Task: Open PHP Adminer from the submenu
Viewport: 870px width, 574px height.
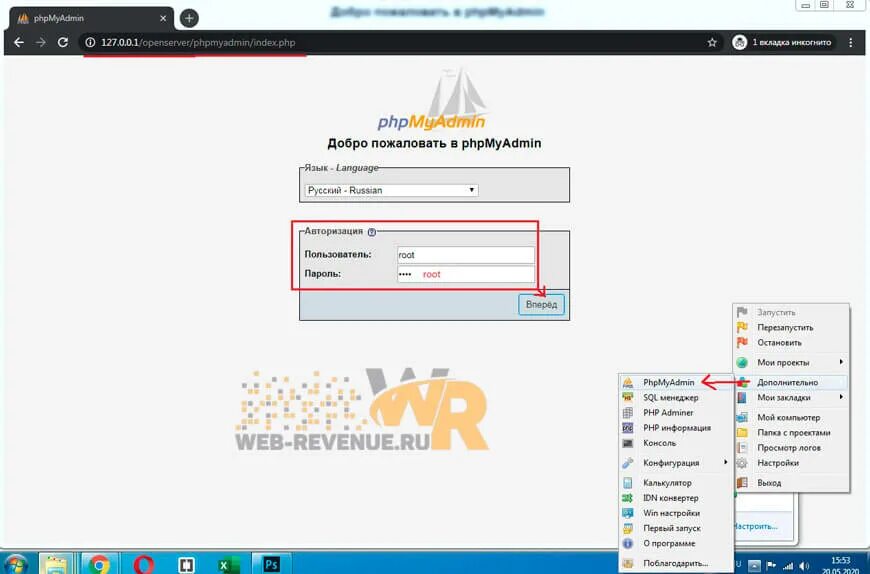Action: (x=676, y=413)
